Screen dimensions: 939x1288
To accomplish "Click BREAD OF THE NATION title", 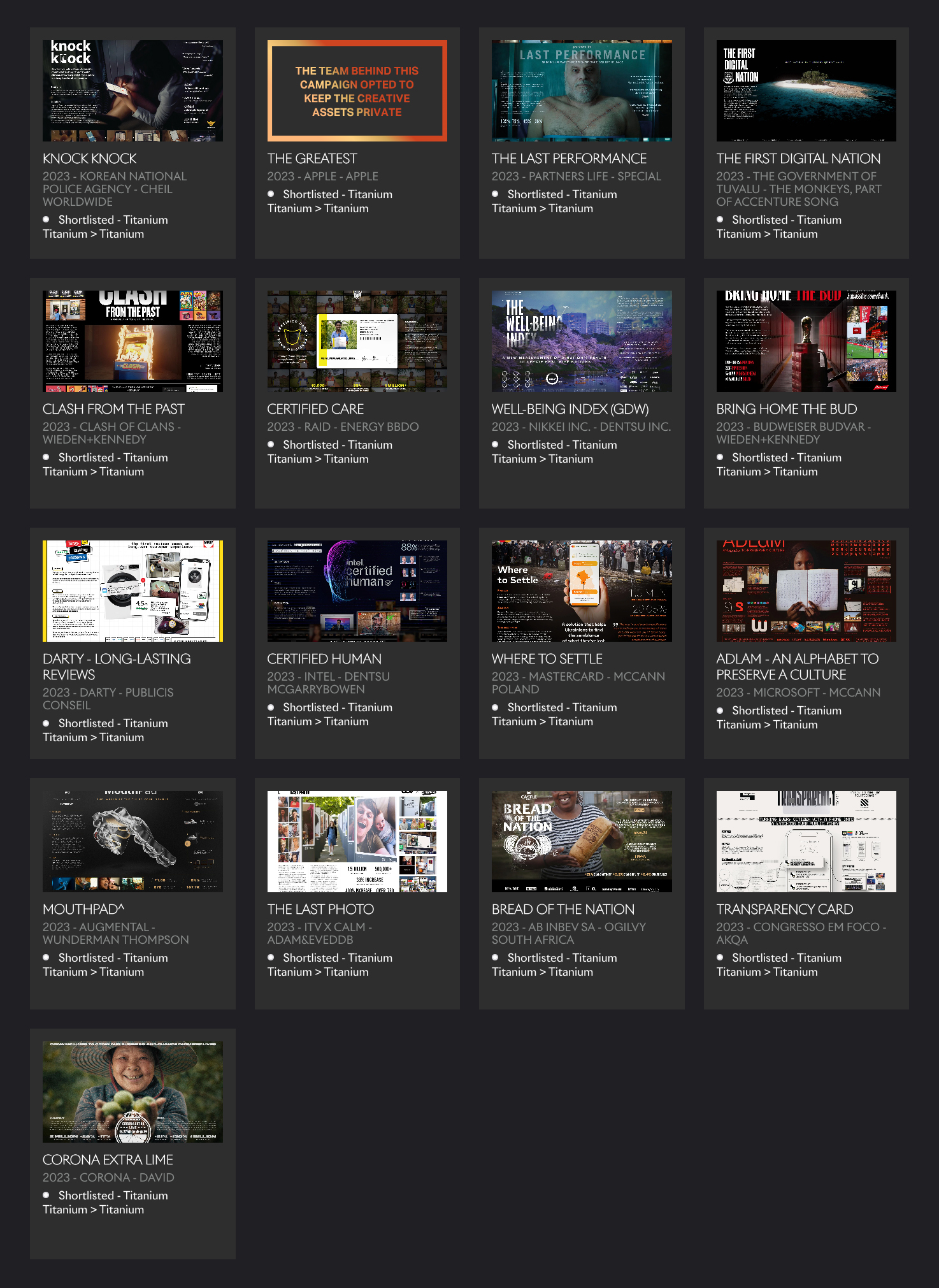I will coord(563,909).
